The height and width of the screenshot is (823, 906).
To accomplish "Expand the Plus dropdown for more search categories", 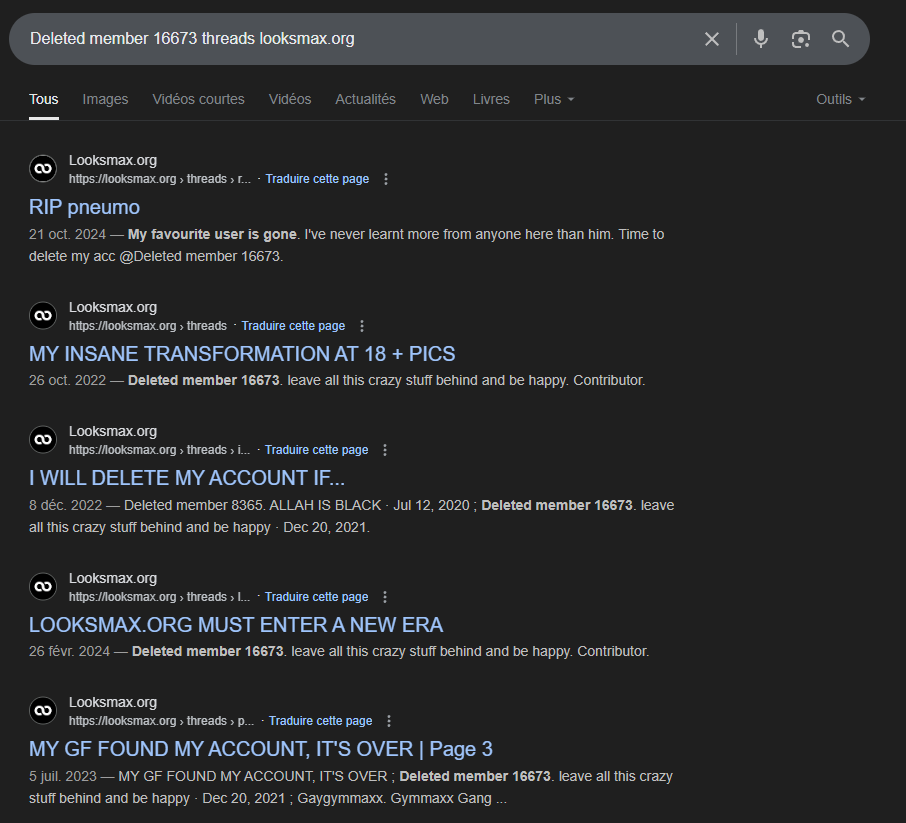I will pos(554,99).
